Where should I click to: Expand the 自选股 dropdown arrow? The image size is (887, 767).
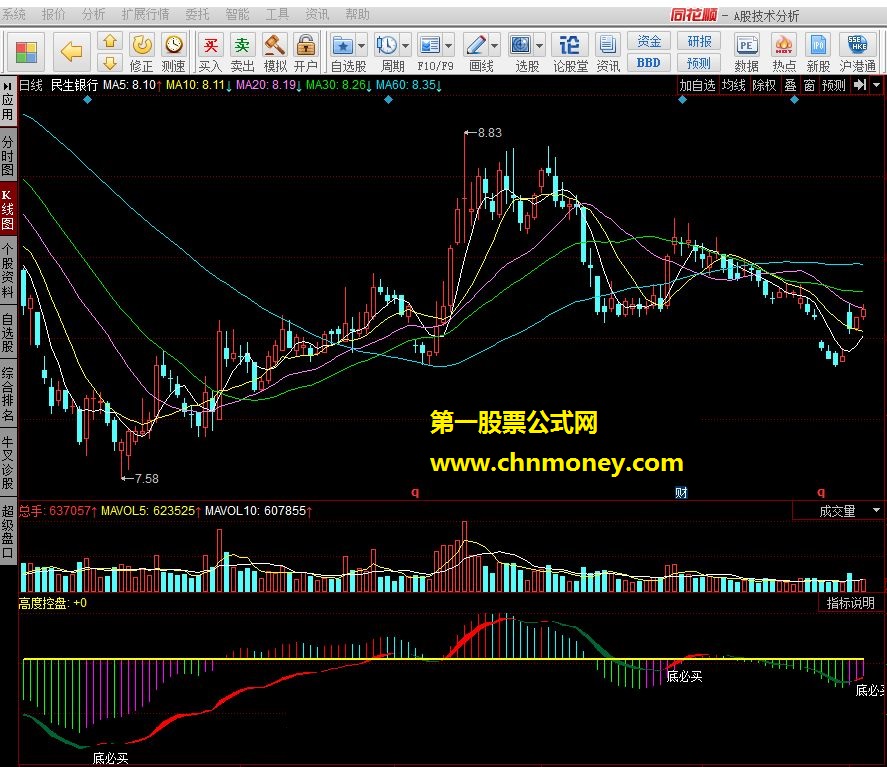(x=361, y=45)
